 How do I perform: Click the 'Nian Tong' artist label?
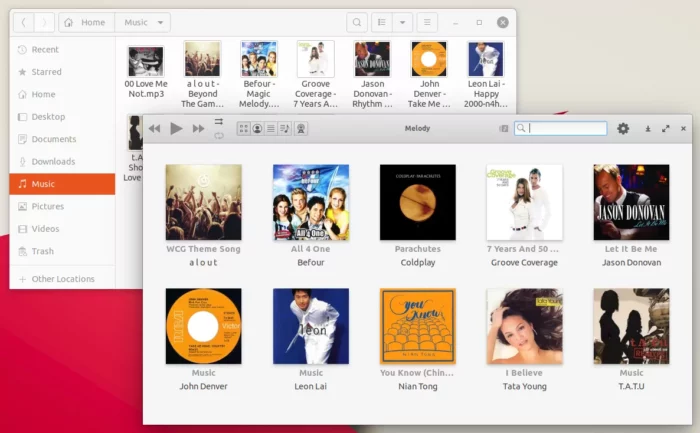418,386
